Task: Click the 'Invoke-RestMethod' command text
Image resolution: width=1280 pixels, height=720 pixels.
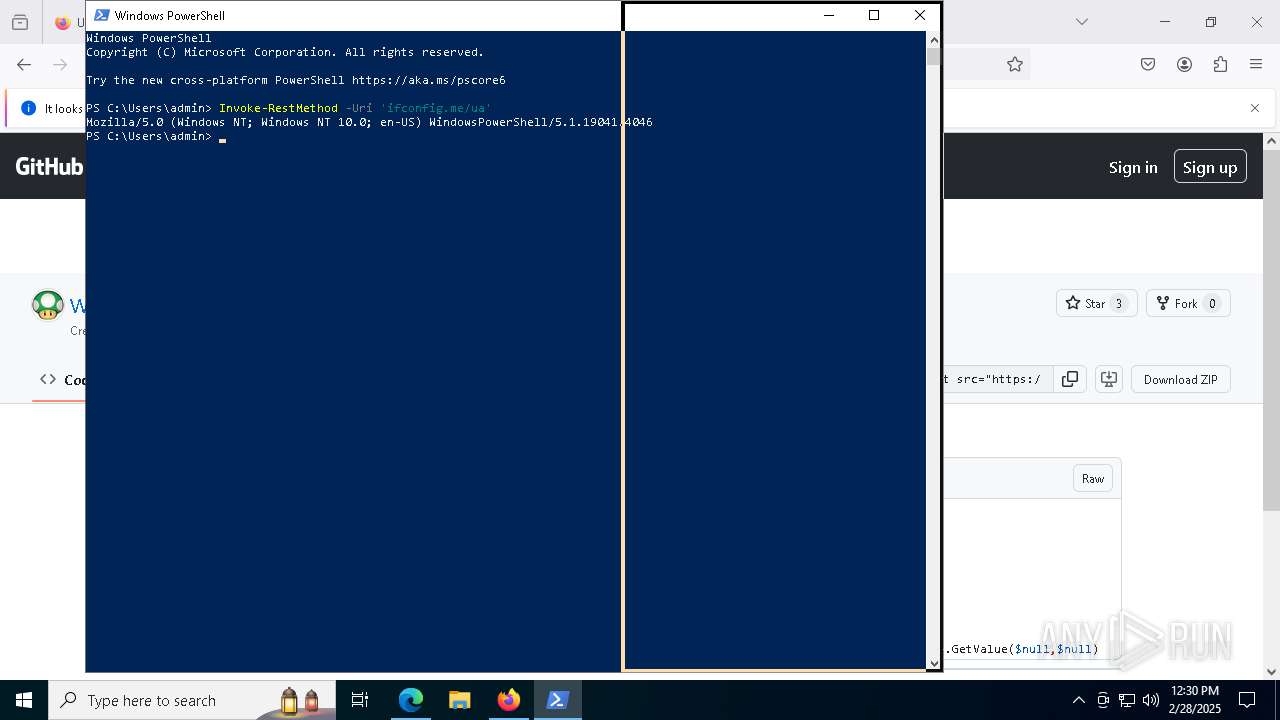Action: (278, 108)
